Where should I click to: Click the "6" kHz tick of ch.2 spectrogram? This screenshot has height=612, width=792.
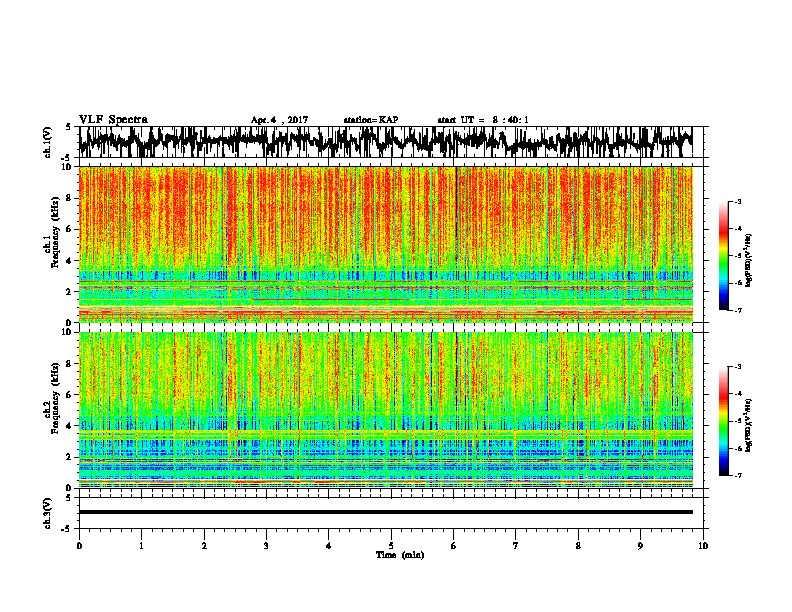click(70, 394)
